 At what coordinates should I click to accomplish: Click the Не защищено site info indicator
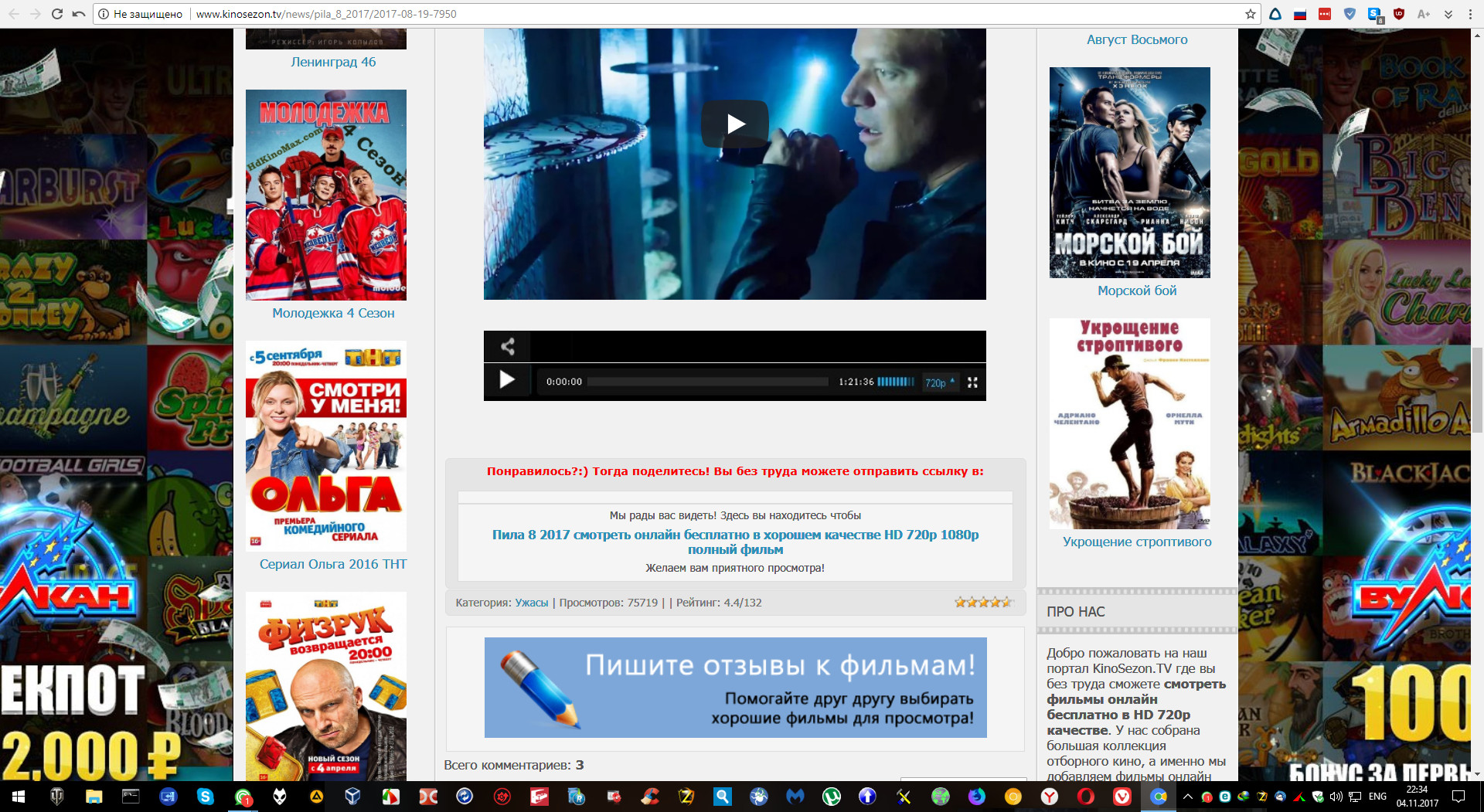coord(141,14)
